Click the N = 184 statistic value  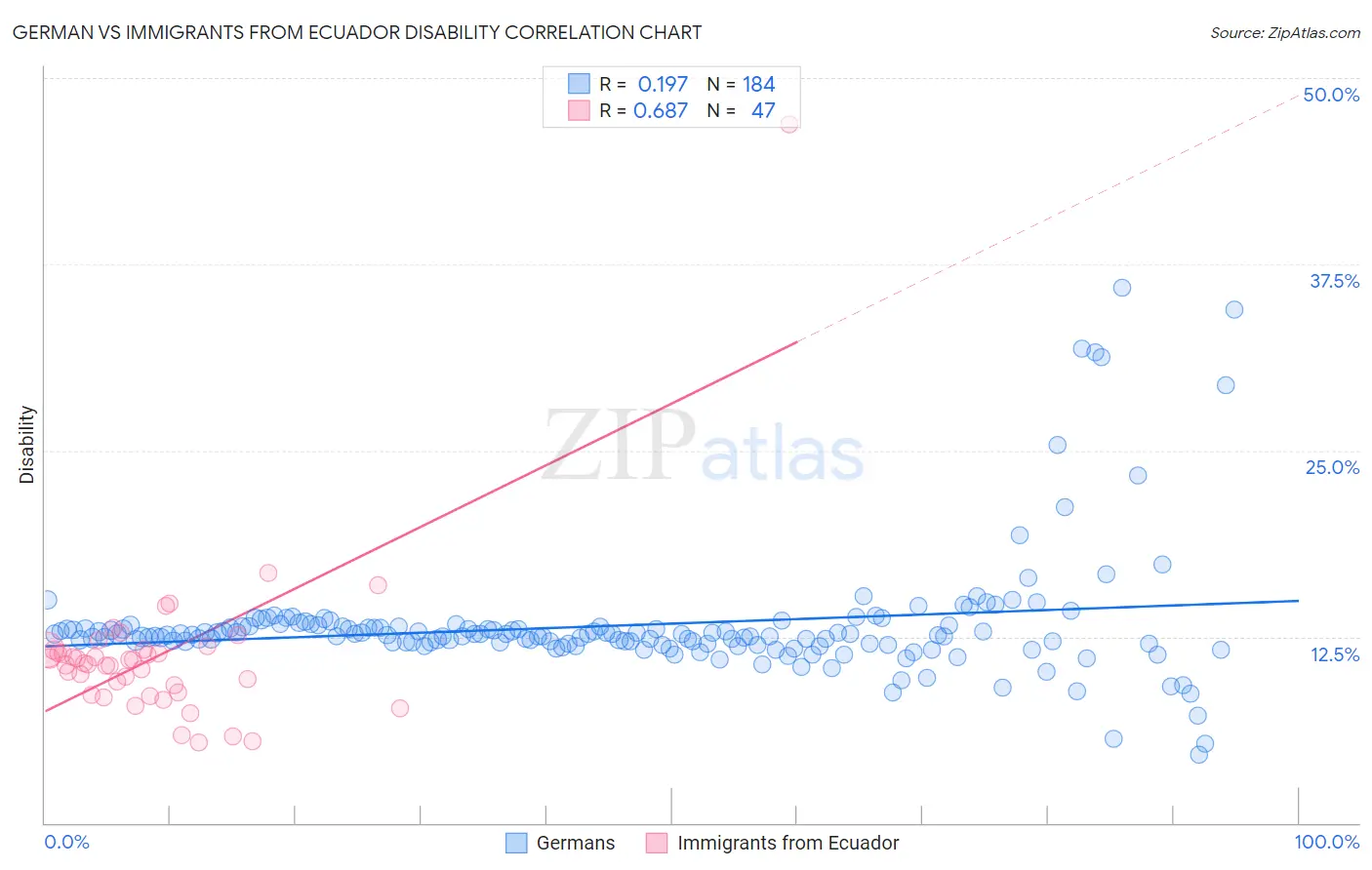coord(741,84)
